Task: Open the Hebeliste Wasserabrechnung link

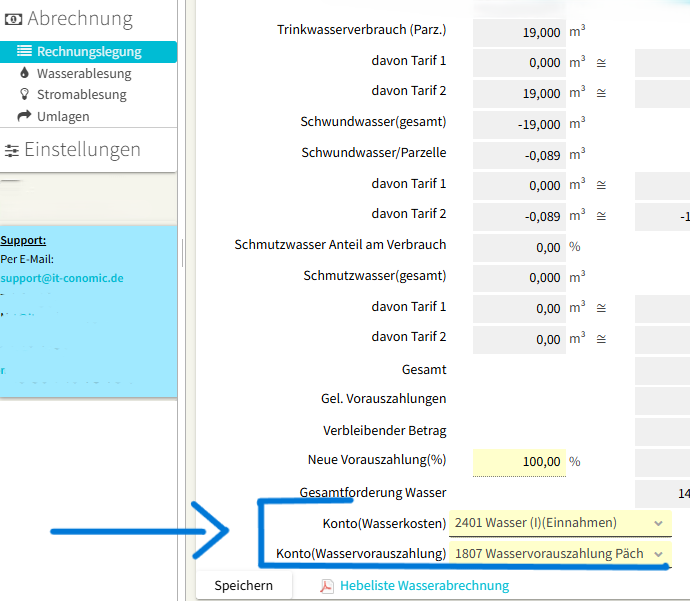Action: click(x=424, y=586)
